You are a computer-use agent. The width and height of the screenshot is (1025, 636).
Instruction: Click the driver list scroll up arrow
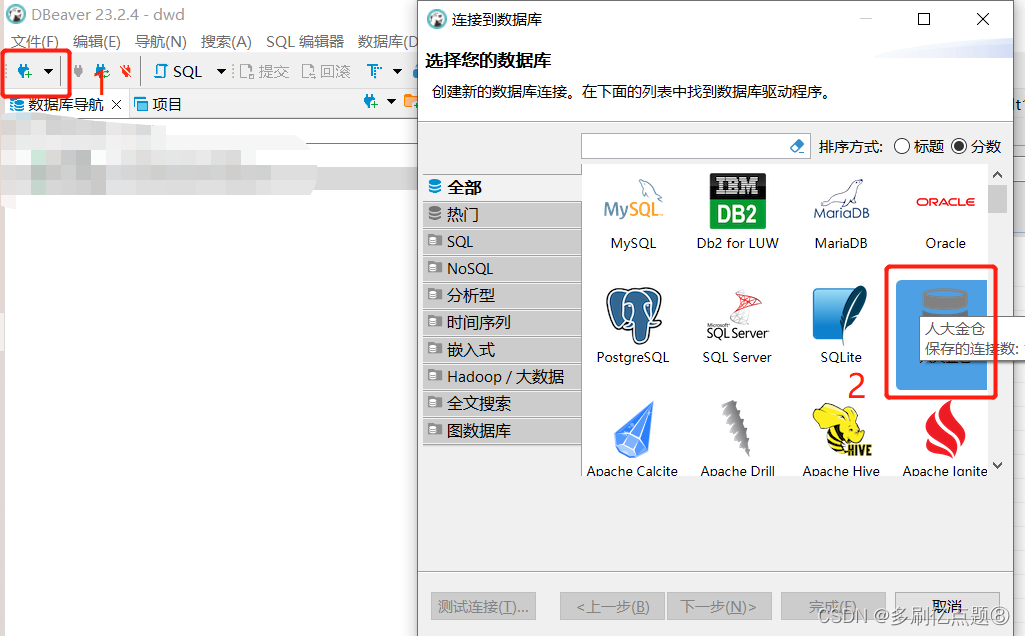click(998, 175)
